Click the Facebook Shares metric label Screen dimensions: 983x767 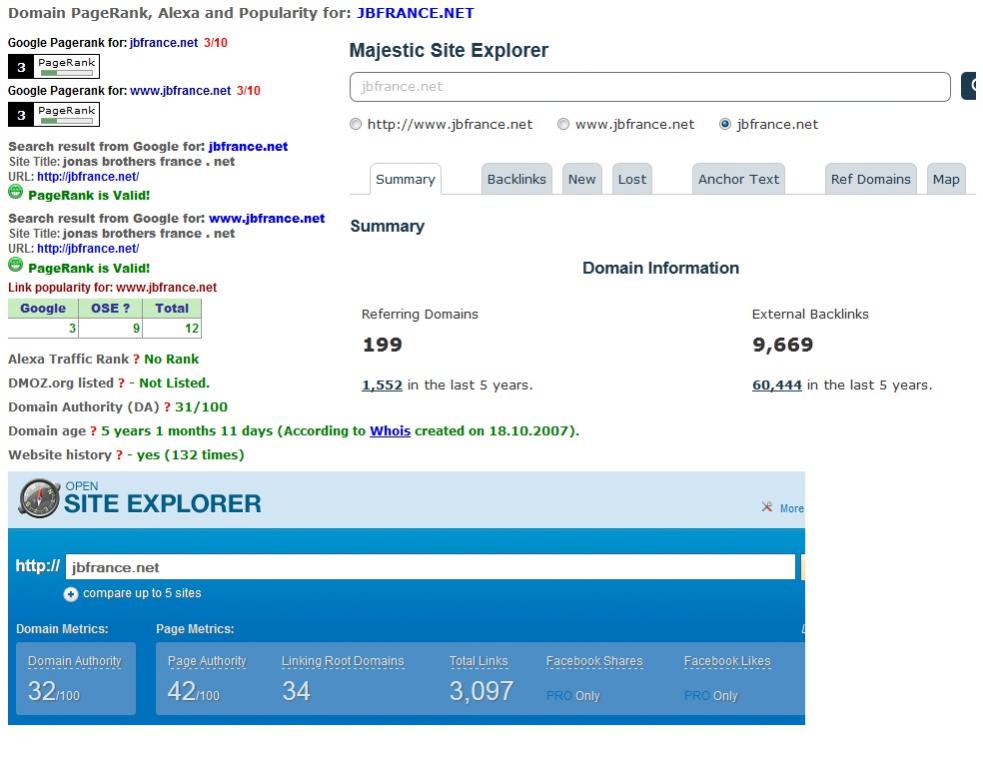click(x=594, y=661)
